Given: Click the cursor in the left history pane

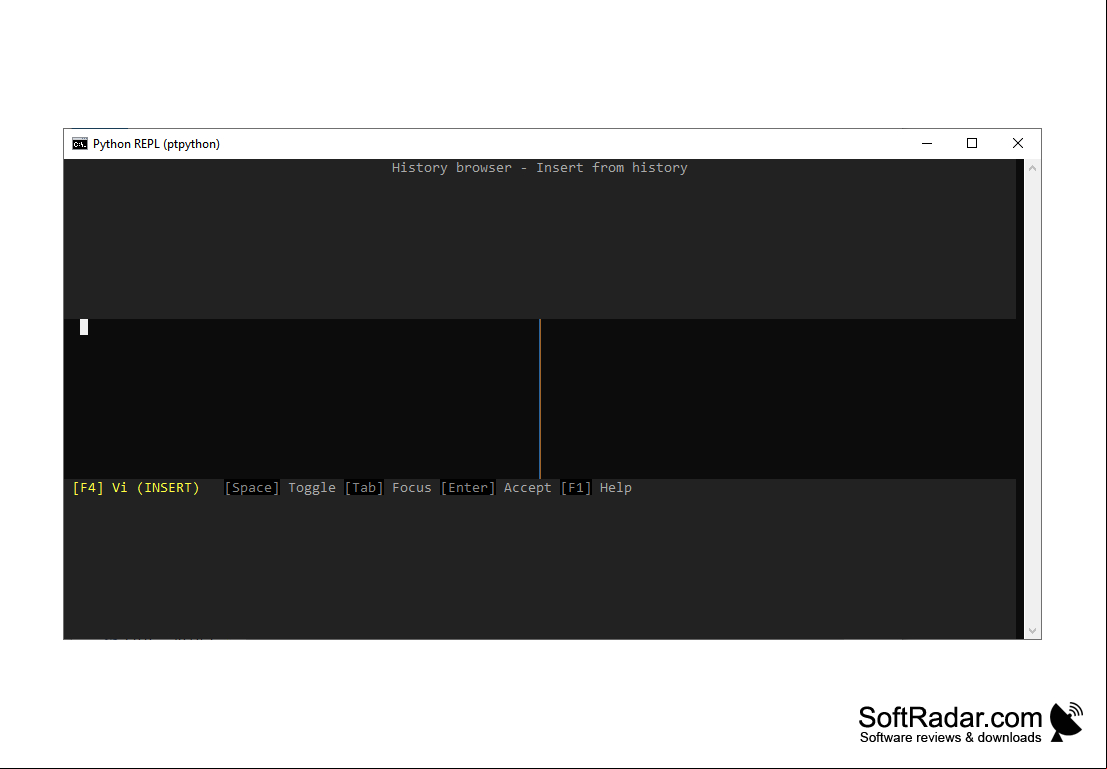Looking at the screenshot, I should click(x=84, y=327).
